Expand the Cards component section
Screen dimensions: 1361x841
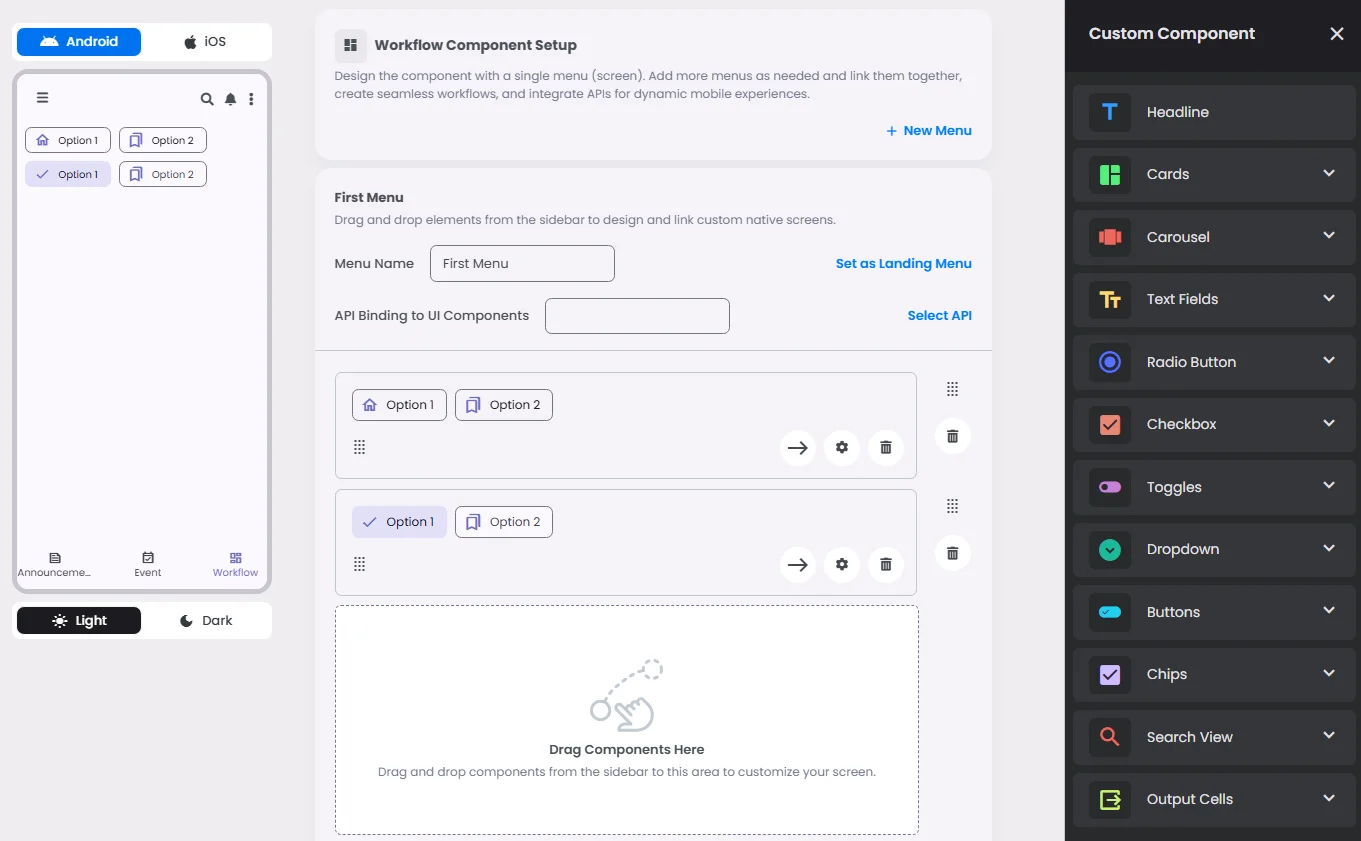(1328, 174)
